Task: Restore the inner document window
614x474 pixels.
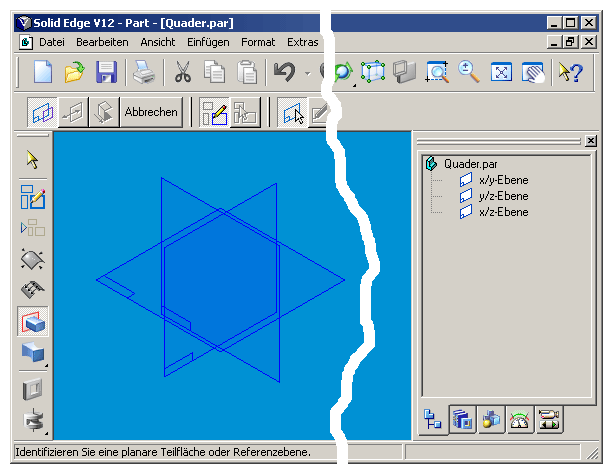Action: (x=571, y=42)
